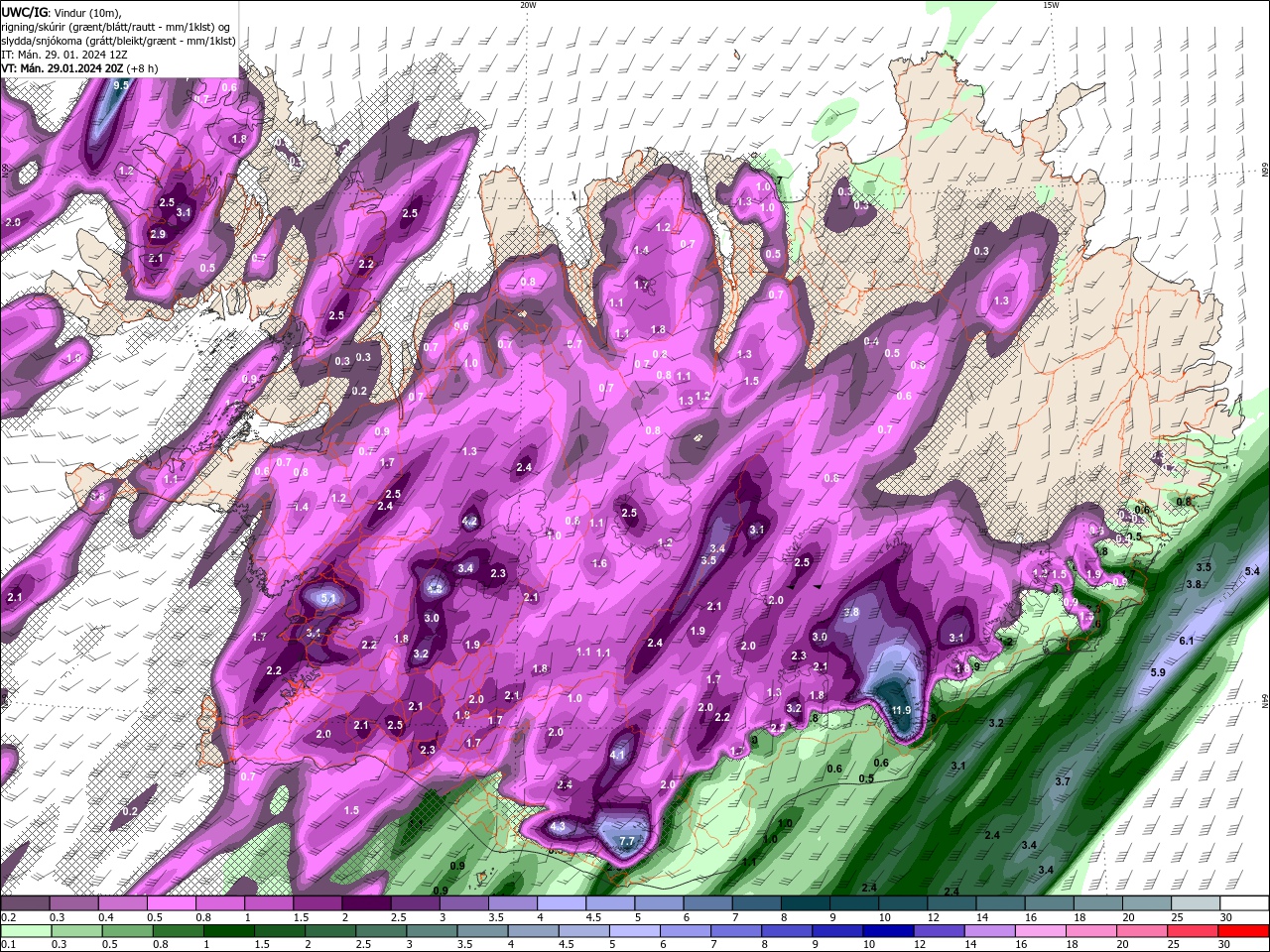The width and height of the screenshot is (1270, 952).
Task: Click the 4.2 precipitation value label
Action: pos(470,521)
